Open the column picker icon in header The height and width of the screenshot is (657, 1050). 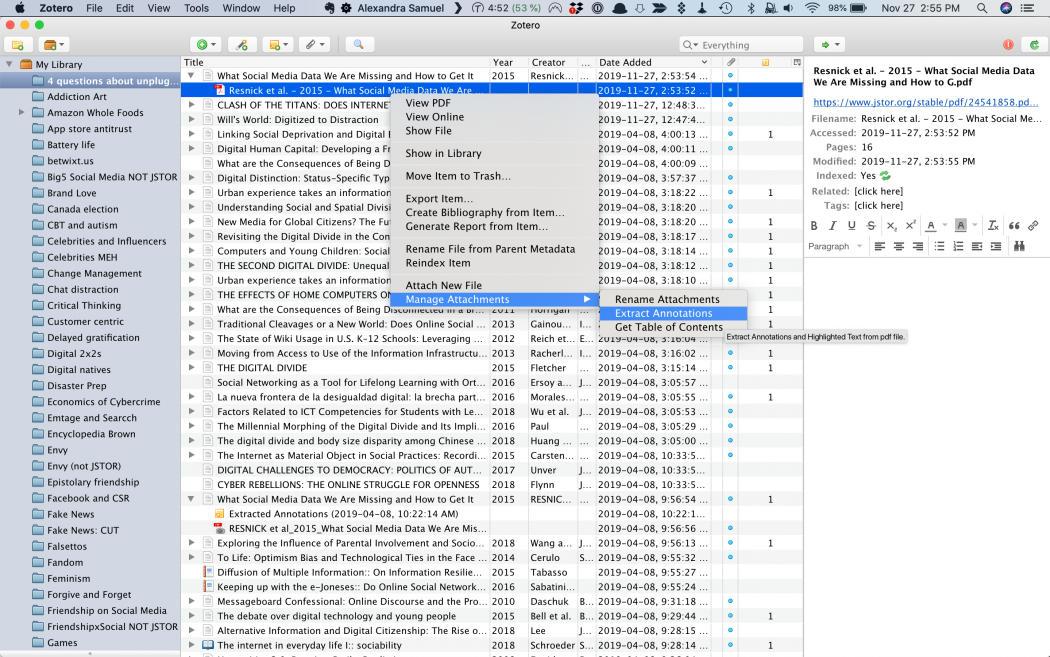coord(797,62)
